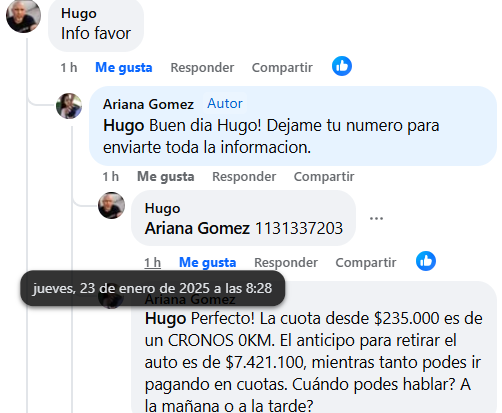Open the Ariana Gomez author name link
Viewport: 502px width, 413px height.
click(148, 104)
